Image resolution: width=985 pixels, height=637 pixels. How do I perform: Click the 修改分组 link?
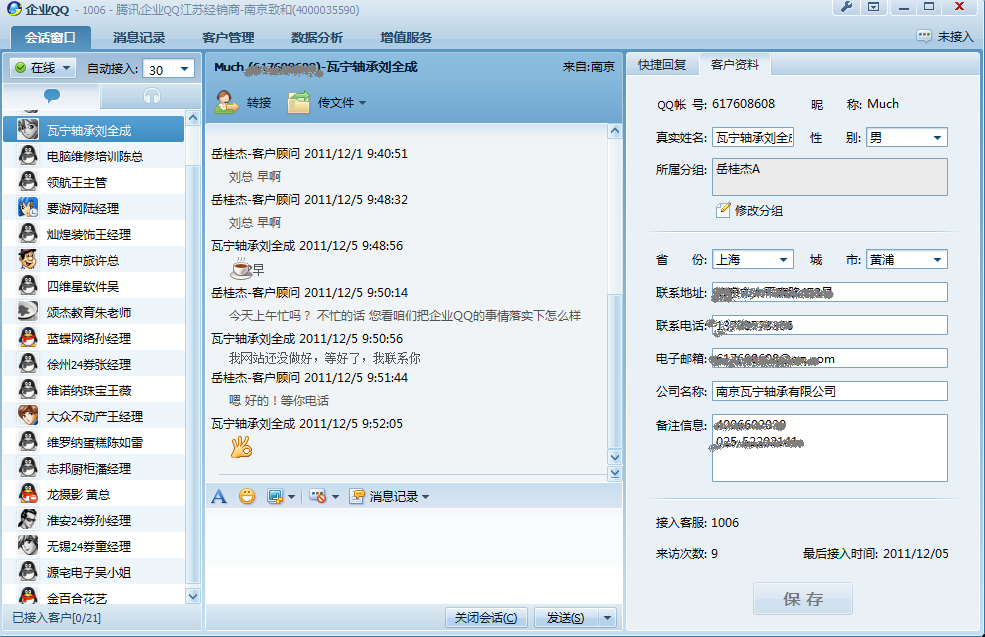pyautogui.click(x=759, y=210)
